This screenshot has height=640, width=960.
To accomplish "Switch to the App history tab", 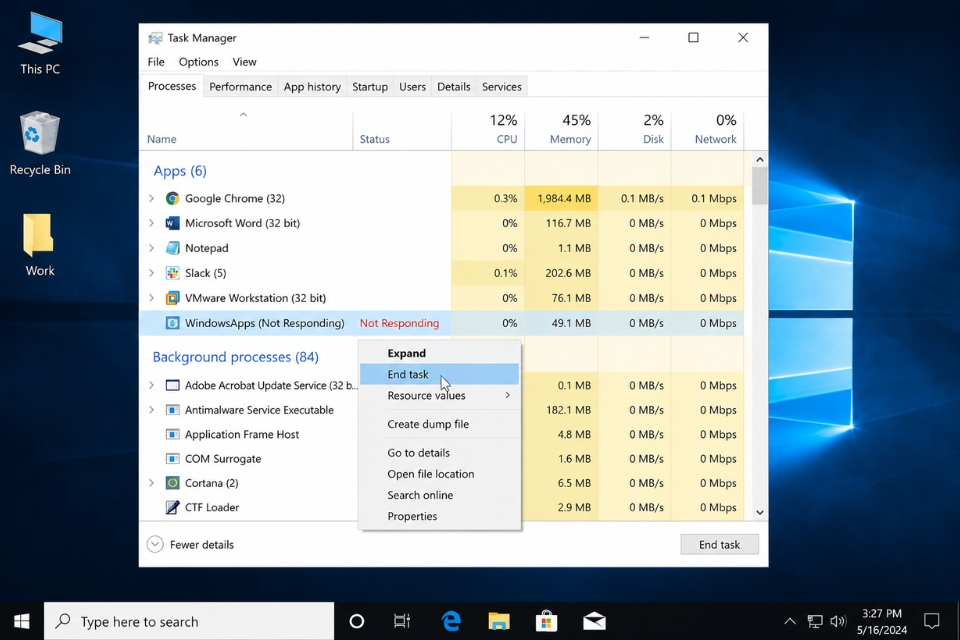I will tap(312, 87).
